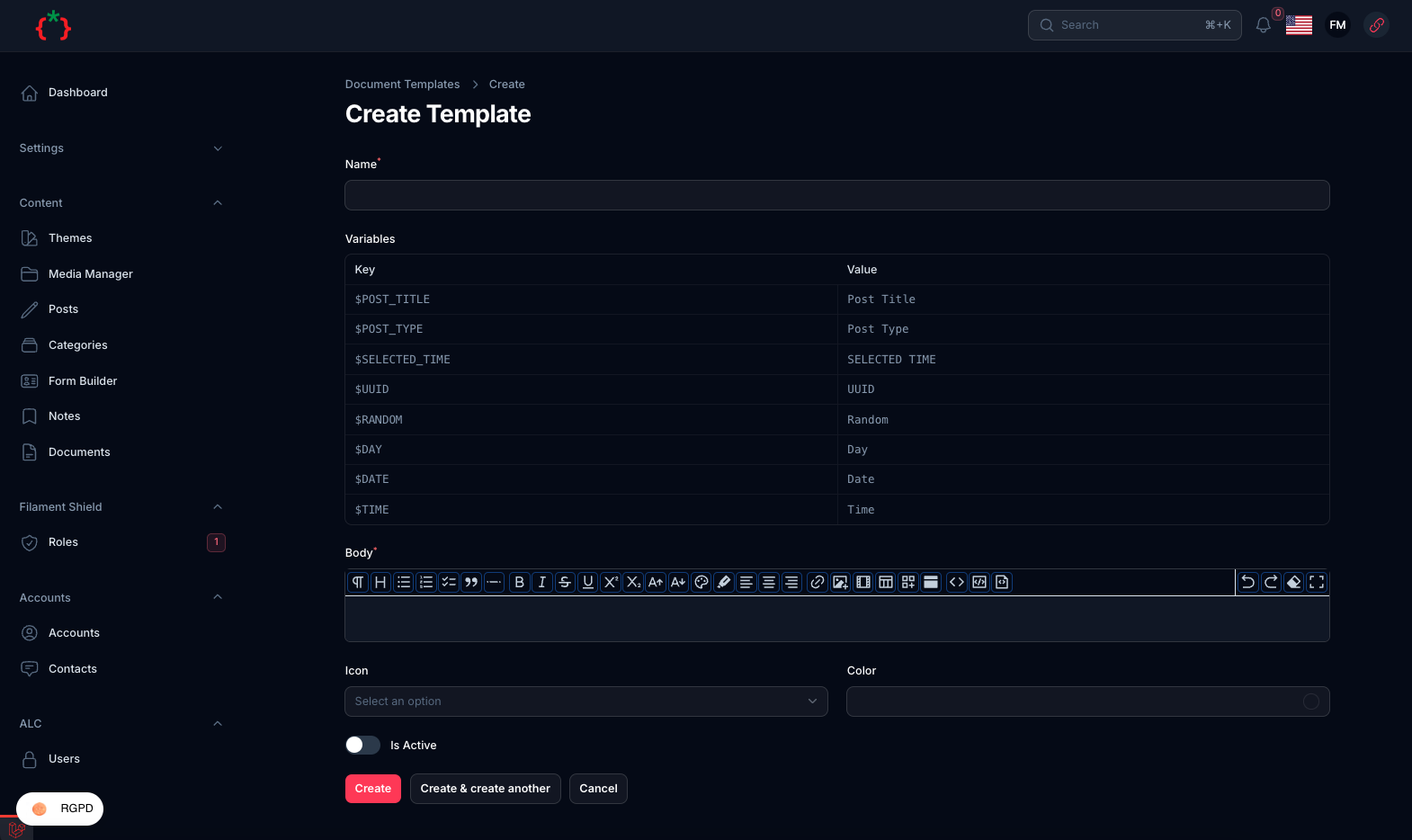Click the Create button
The image size is (1412, 840).
point(373,789)
